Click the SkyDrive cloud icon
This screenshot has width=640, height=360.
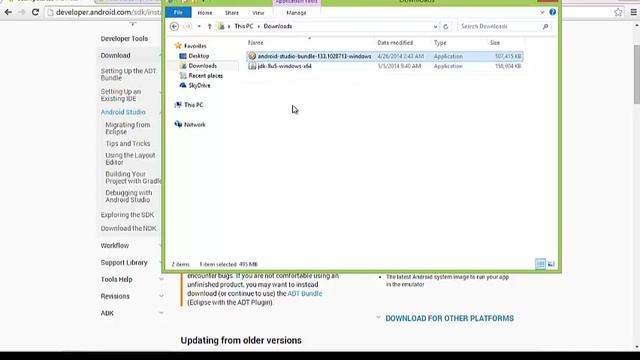click(182, 85)
